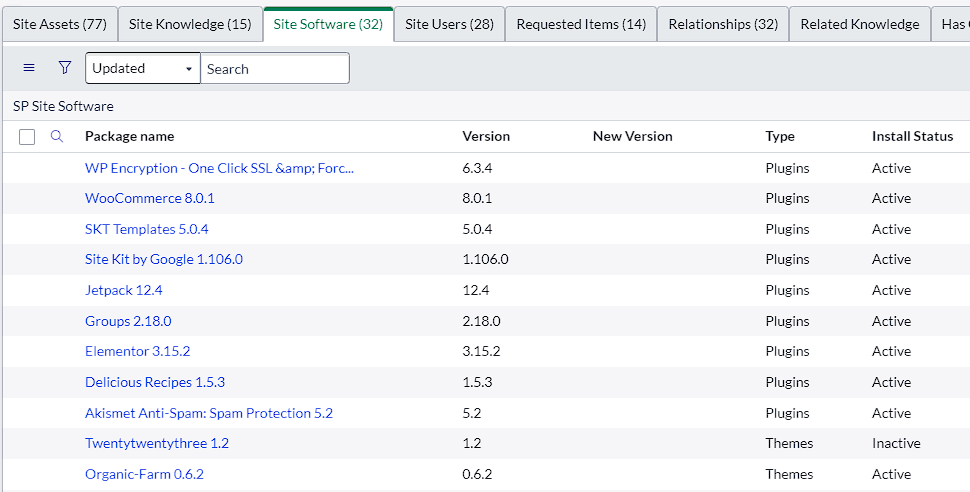Click Themes type in Twentytwentythree row
970x492 pixels.
point(789,444)
